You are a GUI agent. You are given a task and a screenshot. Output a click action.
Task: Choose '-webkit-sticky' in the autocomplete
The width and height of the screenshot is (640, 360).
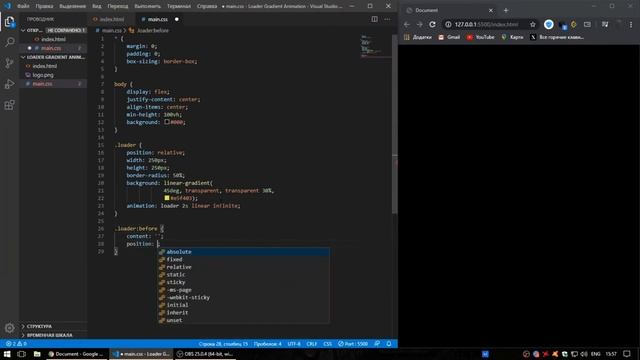(x=244, y=298)
